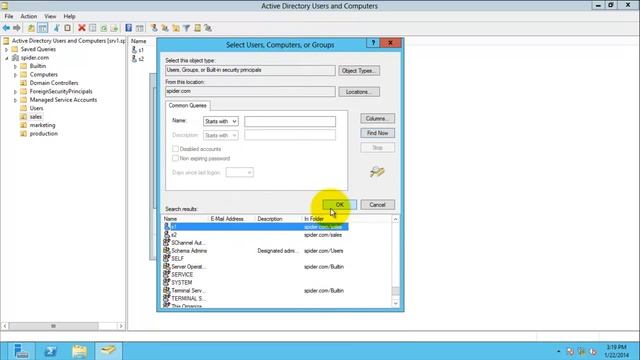
Task: Open the Description 'Starts with' dropdown
Action: 220,135
